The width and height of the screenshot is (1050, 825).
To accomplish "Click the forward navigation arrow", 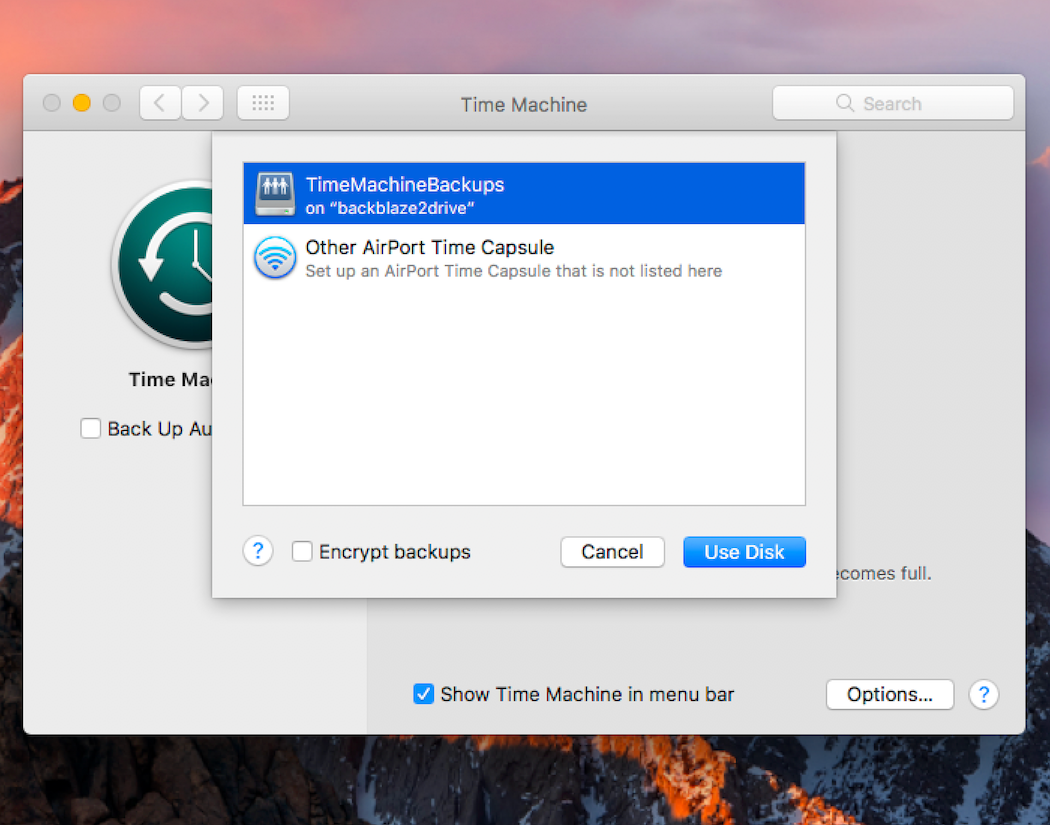I will 203,103.
